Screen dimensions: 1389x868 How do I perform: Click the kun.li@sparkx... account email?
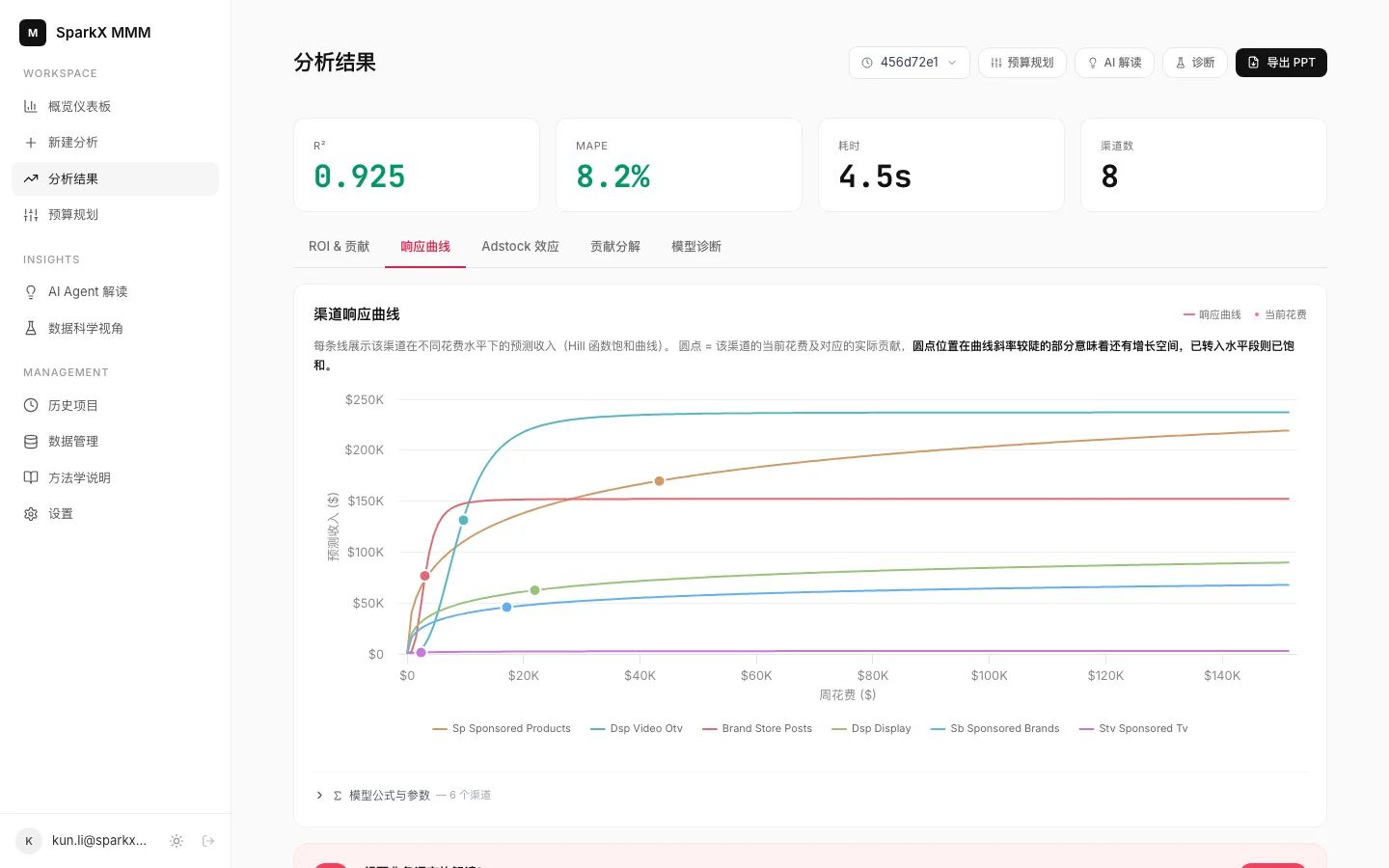(x=99, y=841)
